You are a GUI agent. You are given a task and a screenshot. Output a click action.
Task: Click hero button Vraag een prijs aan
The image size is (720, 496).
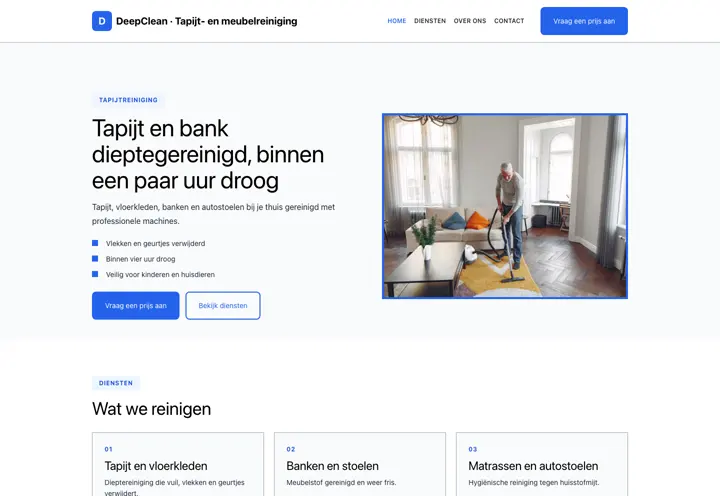pyautogui.click(x=135, y=305)
